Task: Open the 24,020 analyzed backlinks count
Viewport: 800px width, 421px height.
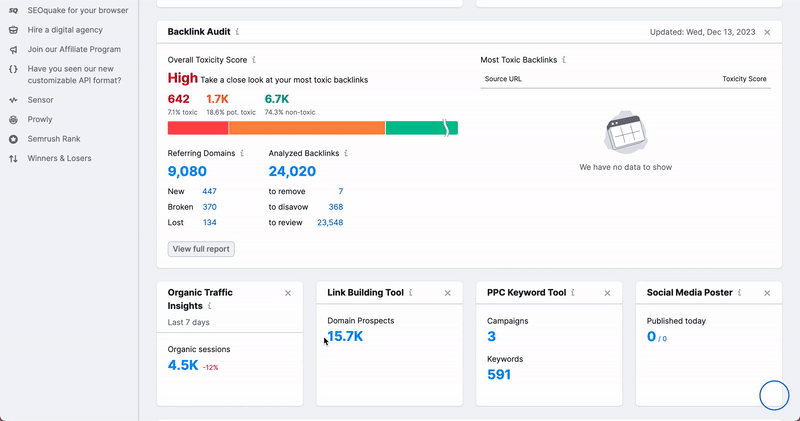Action: point(292,171)
